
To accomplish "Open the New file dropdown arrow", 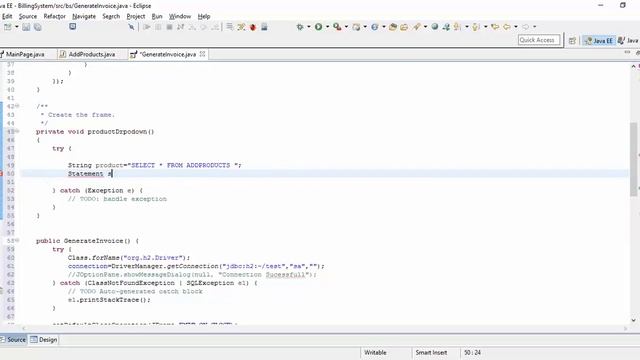I will coord(16,27).
